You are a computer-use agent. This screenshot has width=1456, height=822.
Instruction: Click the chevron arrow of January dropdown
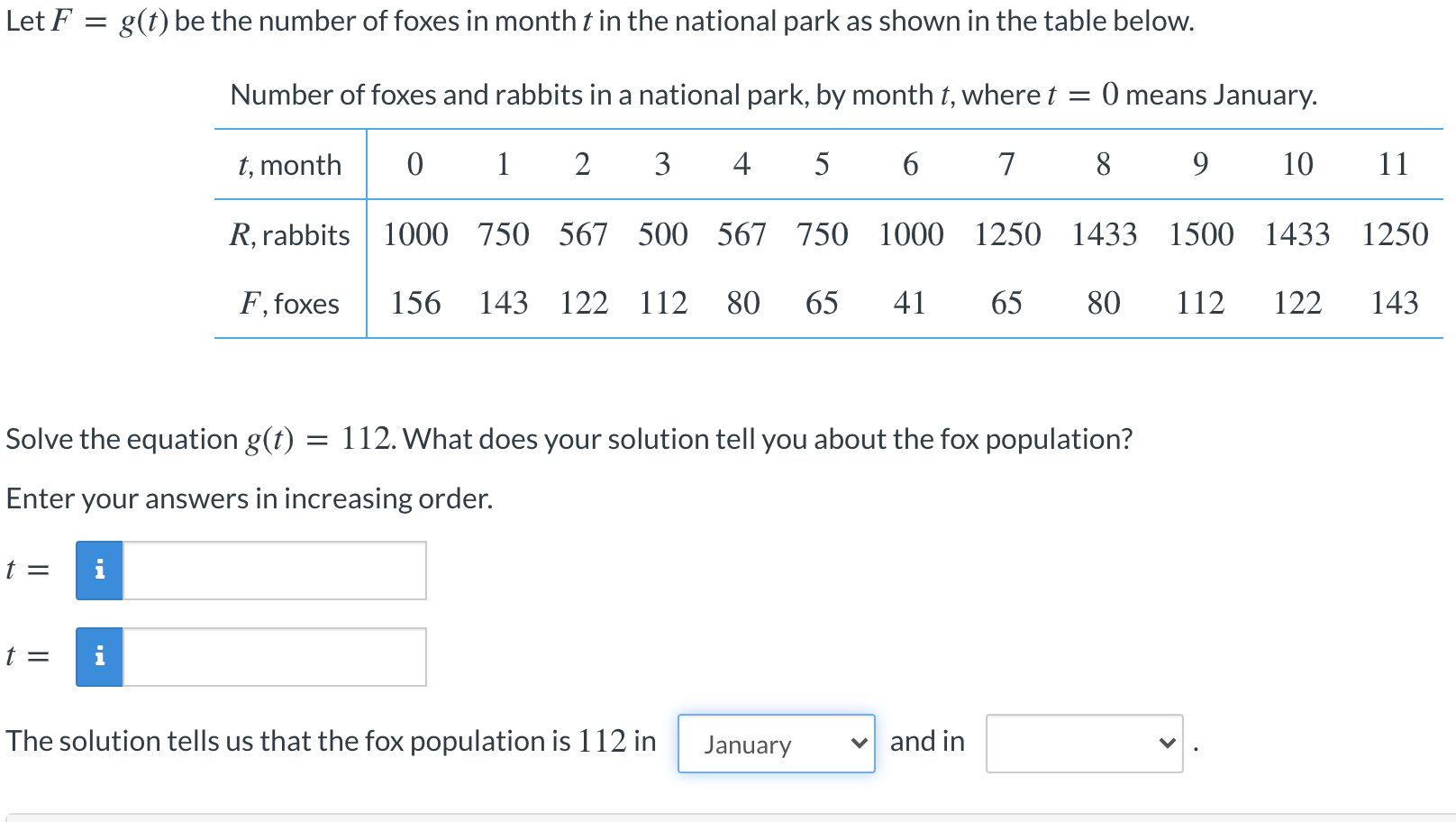point(859,744)
